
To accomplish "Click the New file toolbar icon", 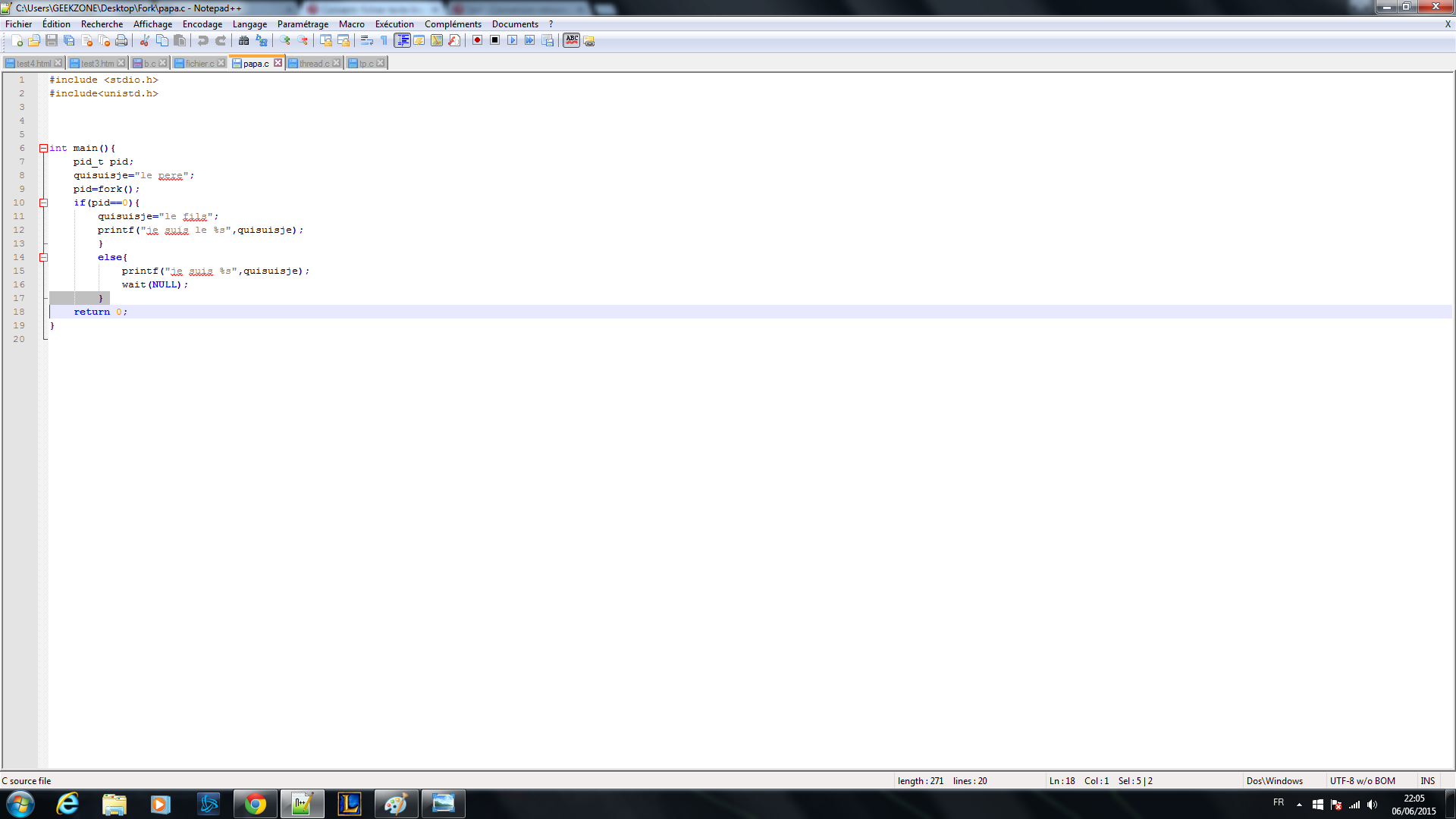I will coord(17,41).
